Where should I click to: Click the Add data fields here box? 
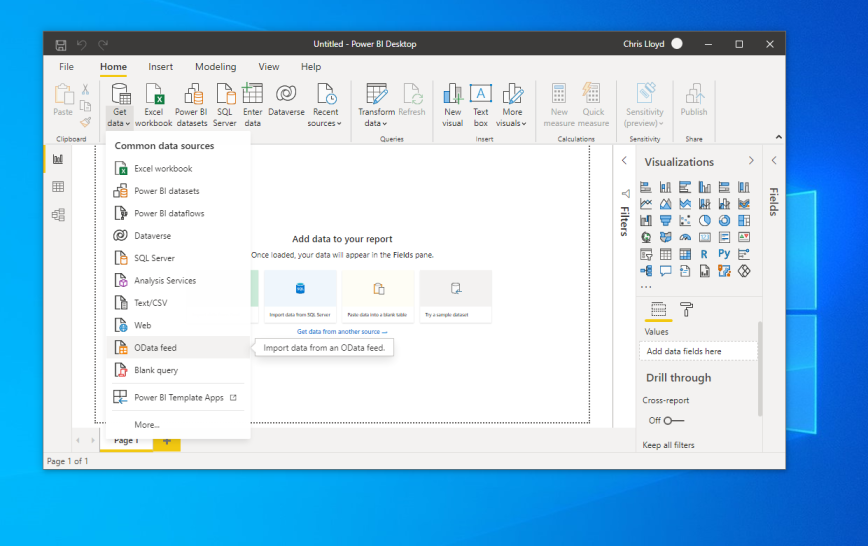click(698, 351)
